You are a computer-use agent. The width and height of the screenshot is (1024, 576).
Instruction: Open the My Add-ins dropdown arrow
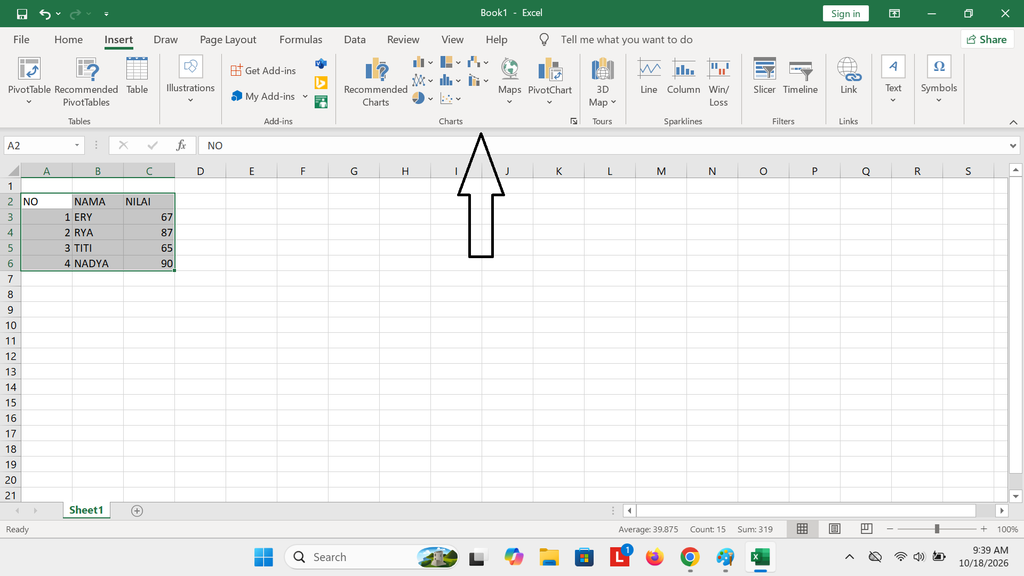pyautogui.click(x=304, y=97)
